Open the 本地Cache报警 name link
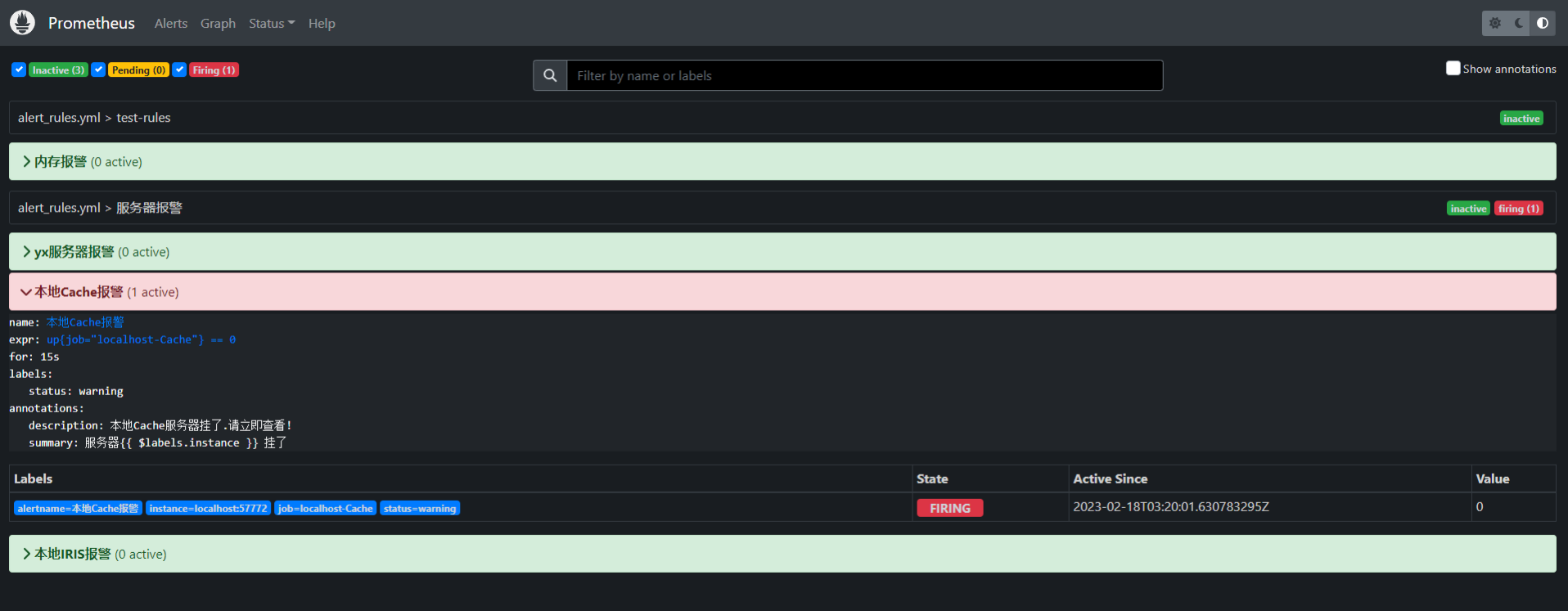This screenshot has width=1568, height=611. tap(85, 322)
